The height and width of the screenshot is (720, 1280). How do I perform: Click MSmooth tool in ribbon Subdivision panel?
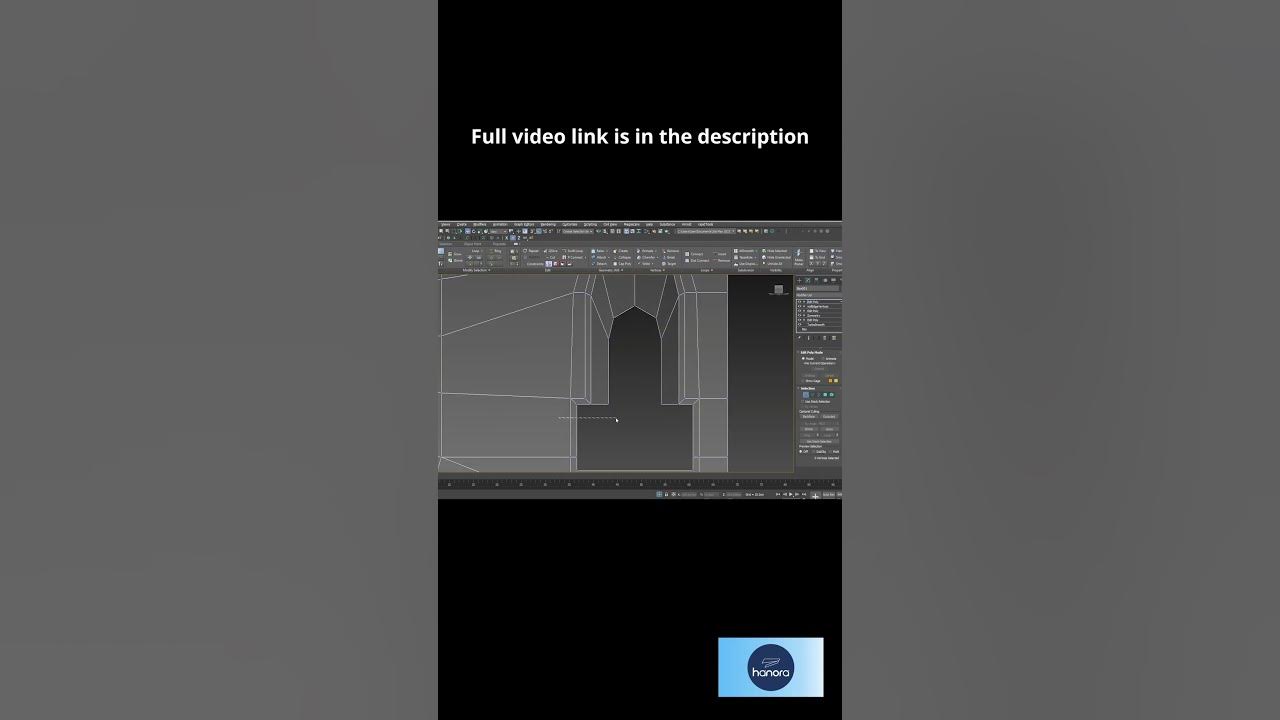[x=744, y=251]
